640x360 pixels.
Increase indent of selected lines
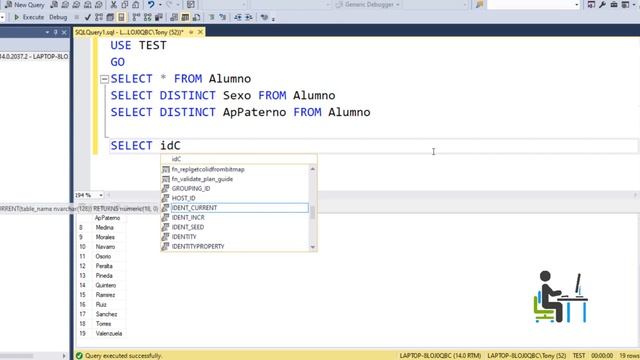[249, 17]
